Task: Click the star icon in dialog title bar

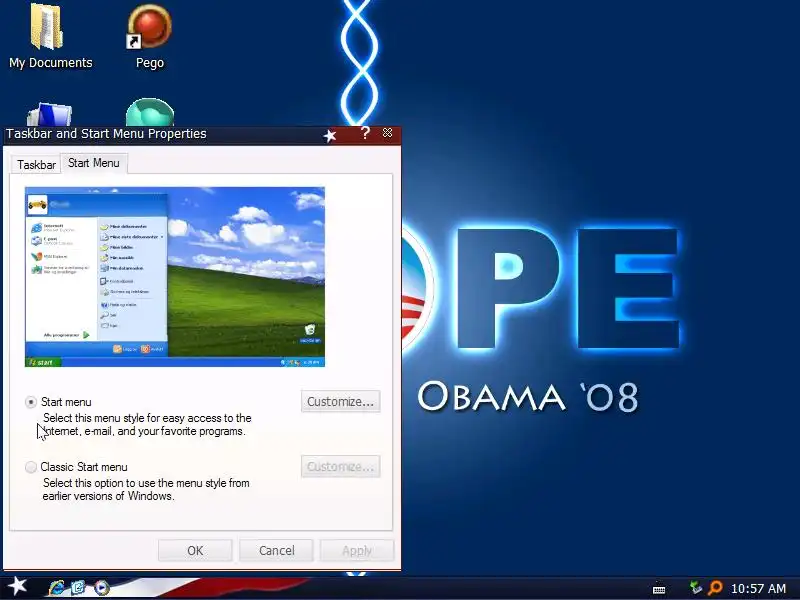Action: pos(330,135)
